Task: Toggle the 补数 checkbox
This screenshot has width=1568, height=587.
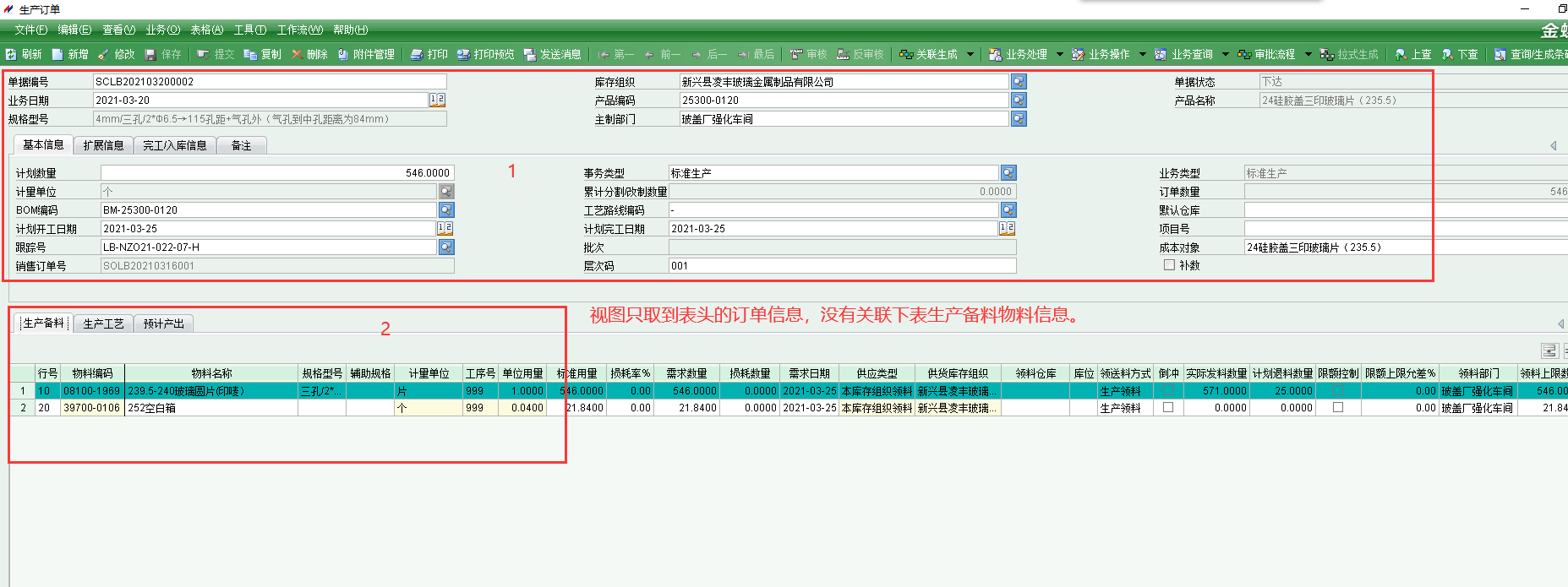Action: pyautogui.click(x=1169, y=265)
